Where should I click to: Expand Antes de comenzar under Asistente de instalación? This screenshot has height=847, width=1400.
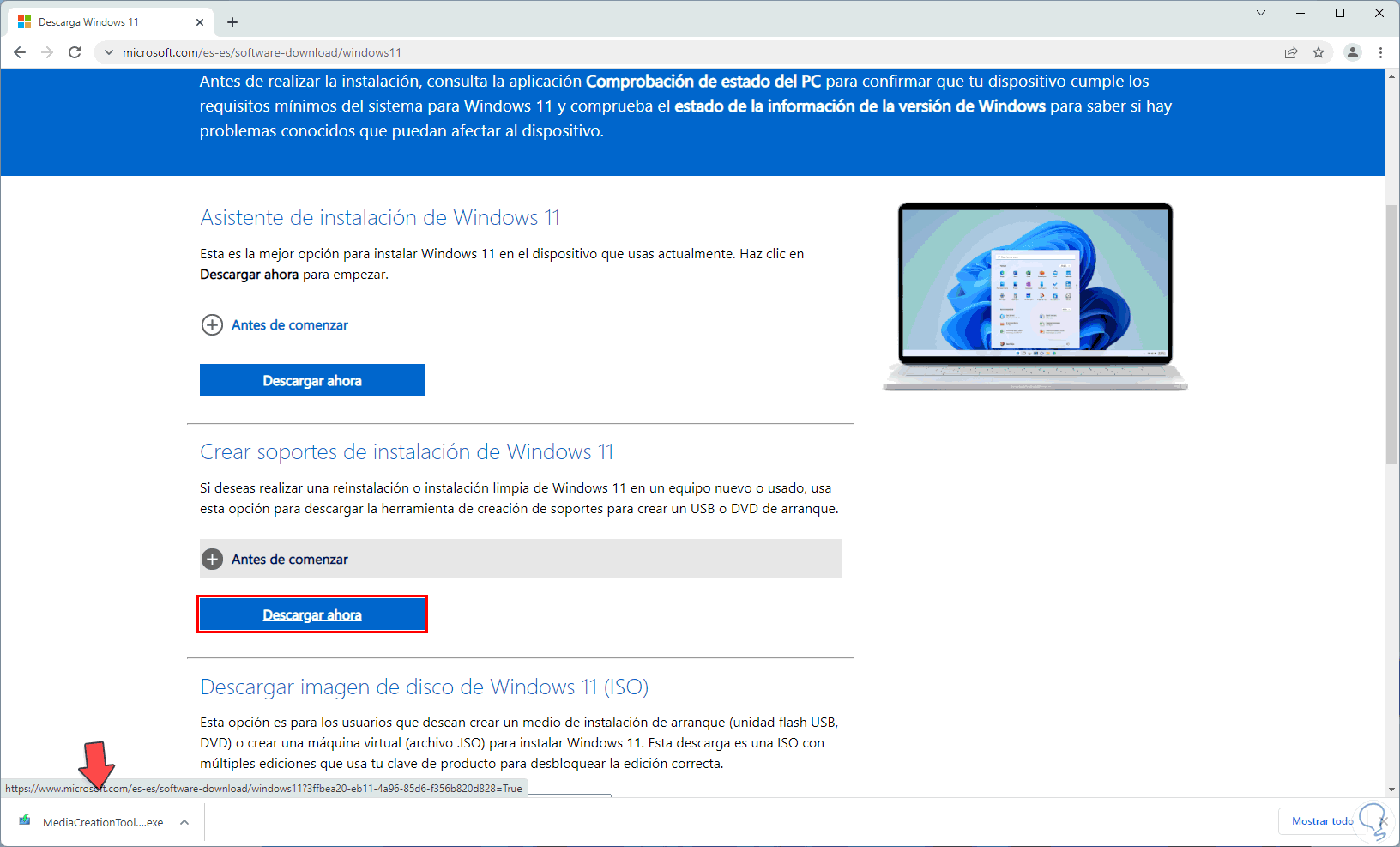(x=275, y=325)
